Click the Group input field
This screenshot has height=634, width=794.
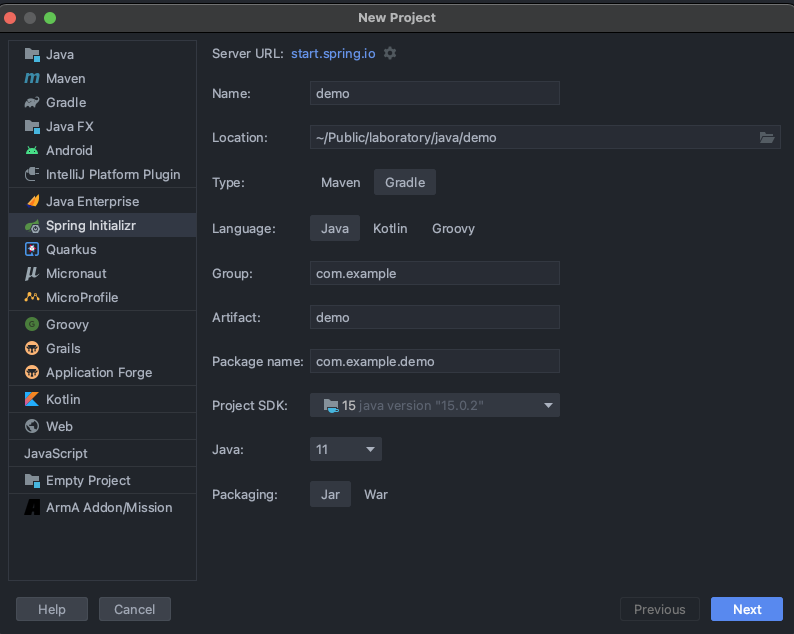pos(434,273)
